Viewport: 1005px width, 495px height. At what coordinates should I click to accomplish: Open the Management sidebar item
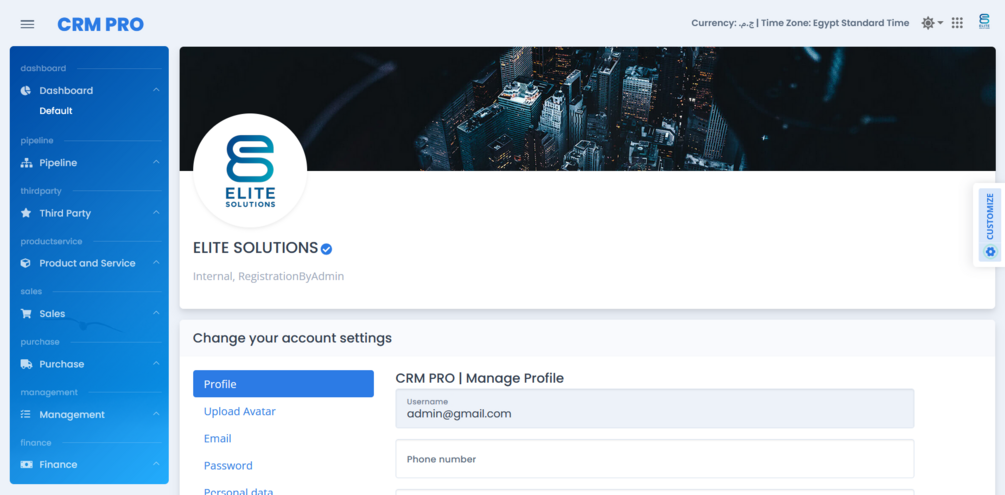(x=90, y=414)
